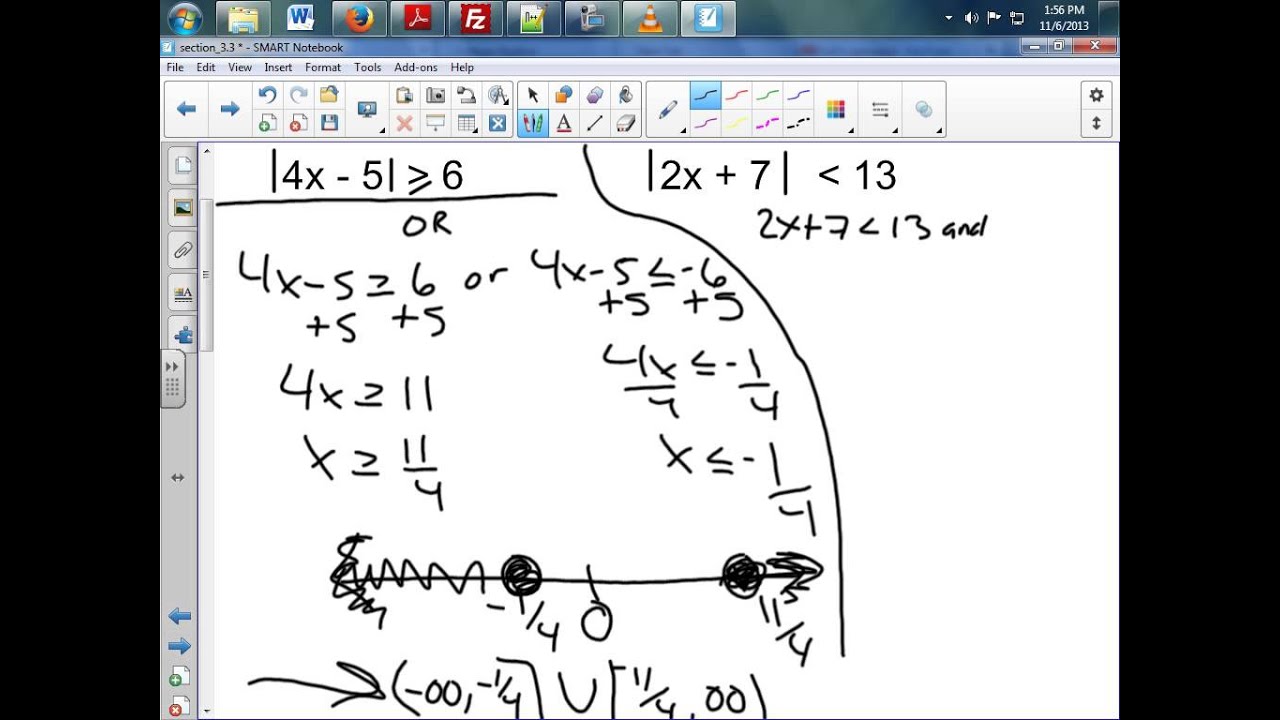The image size is (1280, 720).
Task: Save the notebook file
Action: point(329,123)
